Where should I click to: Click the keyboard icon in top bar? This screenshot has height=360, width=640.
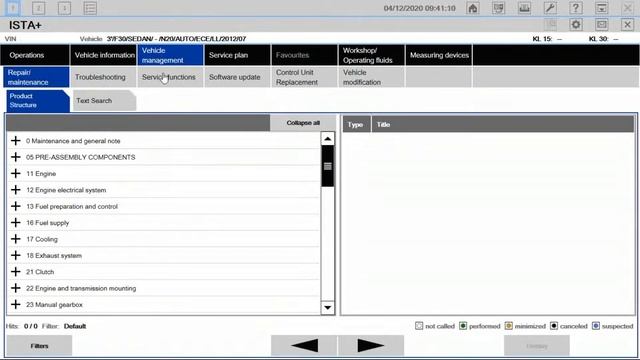pyautogui.click(x=524, y=8)
